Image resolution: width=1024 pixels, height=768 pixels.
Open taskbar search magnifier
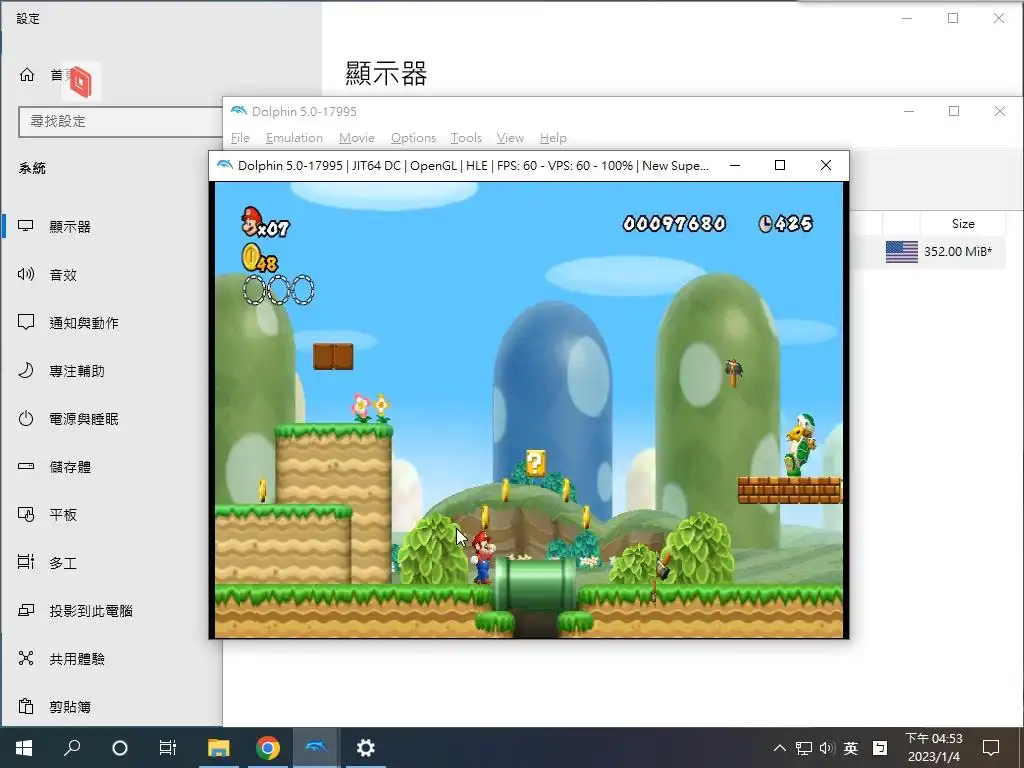coord(72,748)
